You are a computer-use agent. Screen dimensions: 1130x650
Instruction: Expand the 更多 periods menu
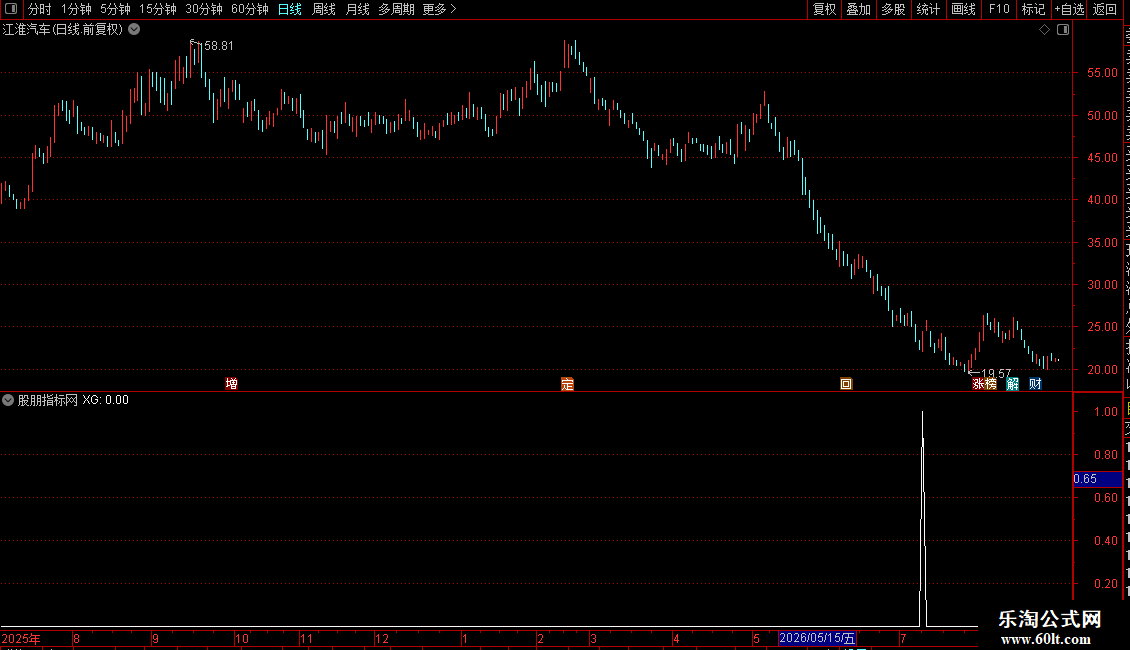tap(439, 9)
